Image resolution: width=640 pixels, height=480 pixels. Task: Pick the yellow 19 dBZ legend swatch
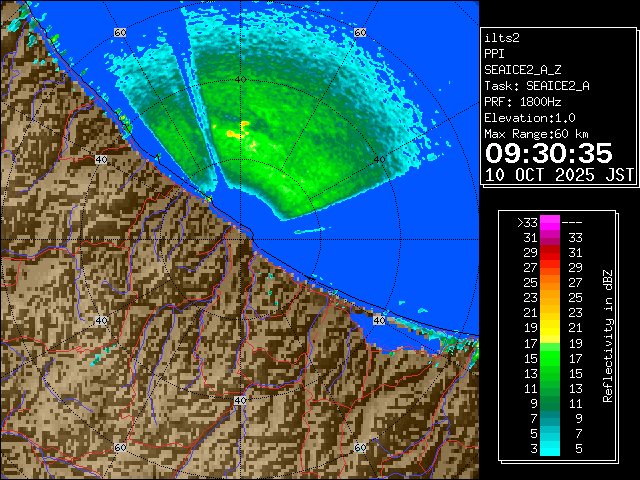click(550, 327)
